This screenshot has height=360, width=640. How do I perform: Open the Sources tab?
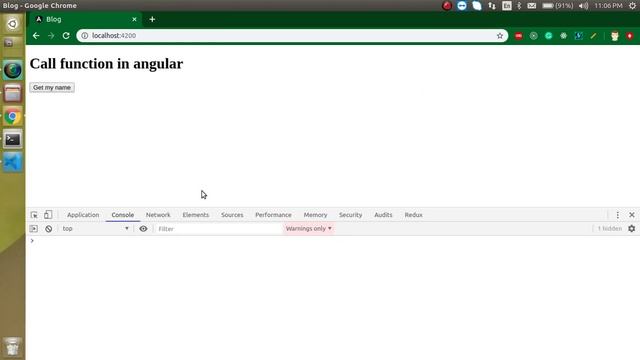232,215
